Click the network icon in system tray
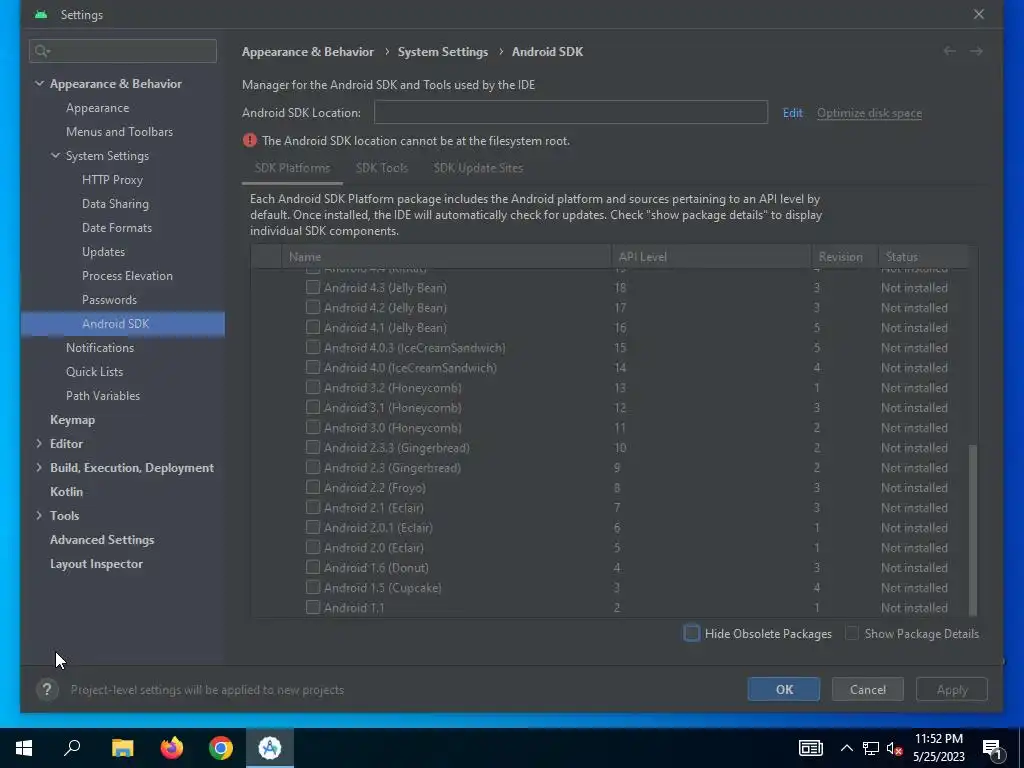The image size is (1024, 768). coord(871,748)
